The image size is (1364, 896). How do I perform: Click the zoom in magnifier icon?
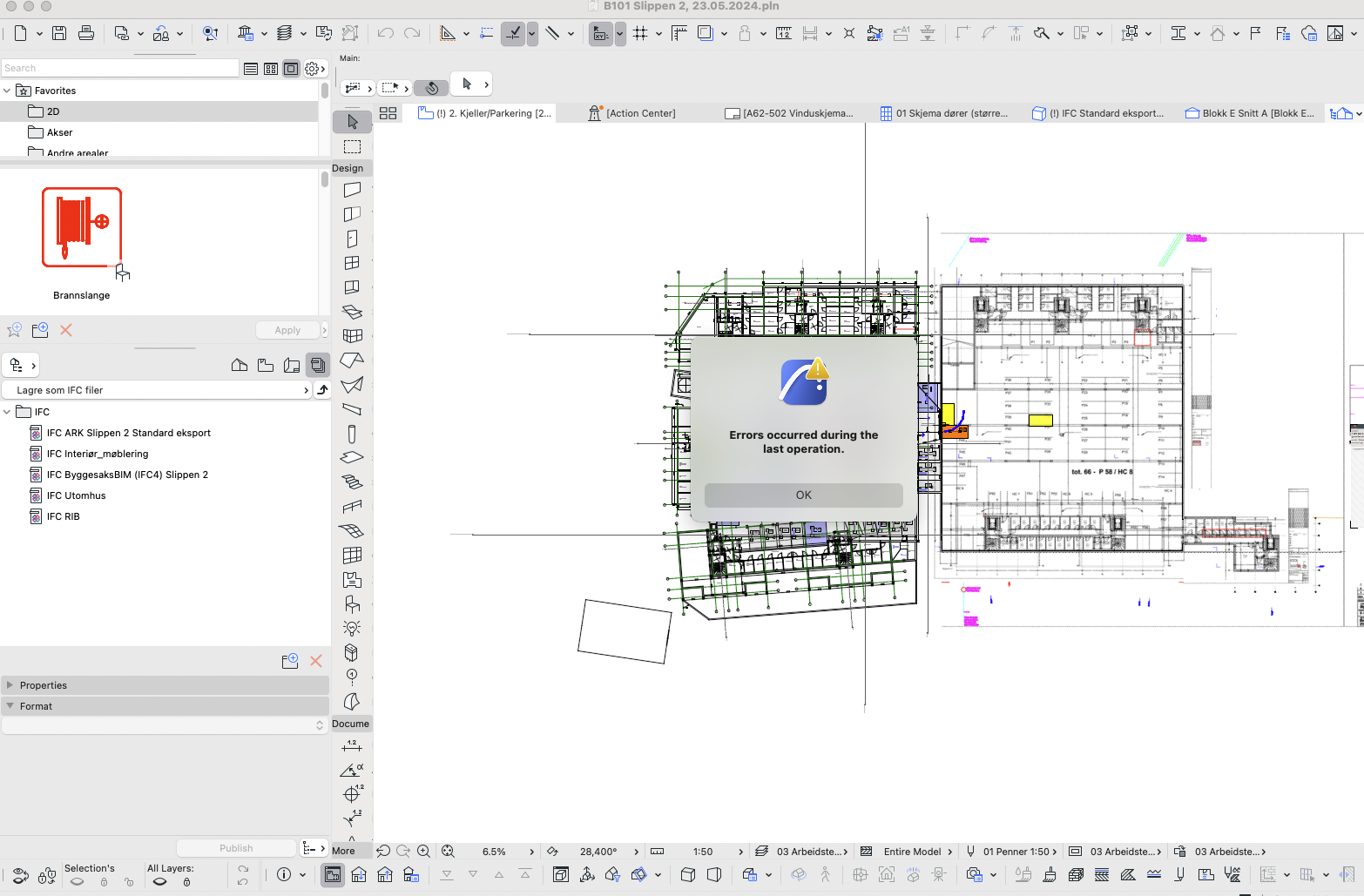click(423, 851)
